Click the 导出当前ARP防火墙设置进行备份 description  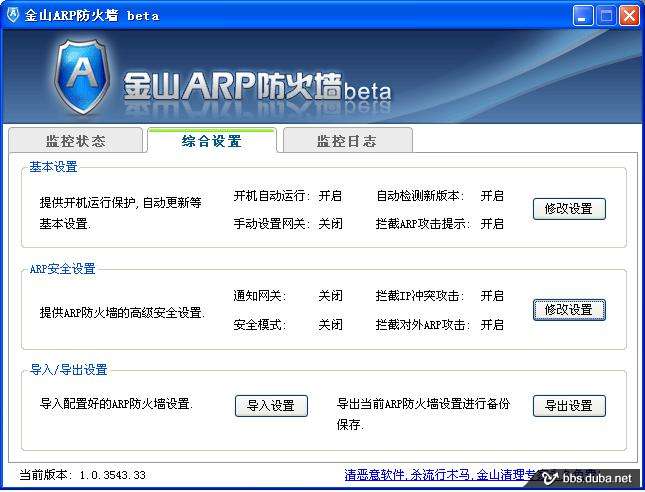pos(423,413)
